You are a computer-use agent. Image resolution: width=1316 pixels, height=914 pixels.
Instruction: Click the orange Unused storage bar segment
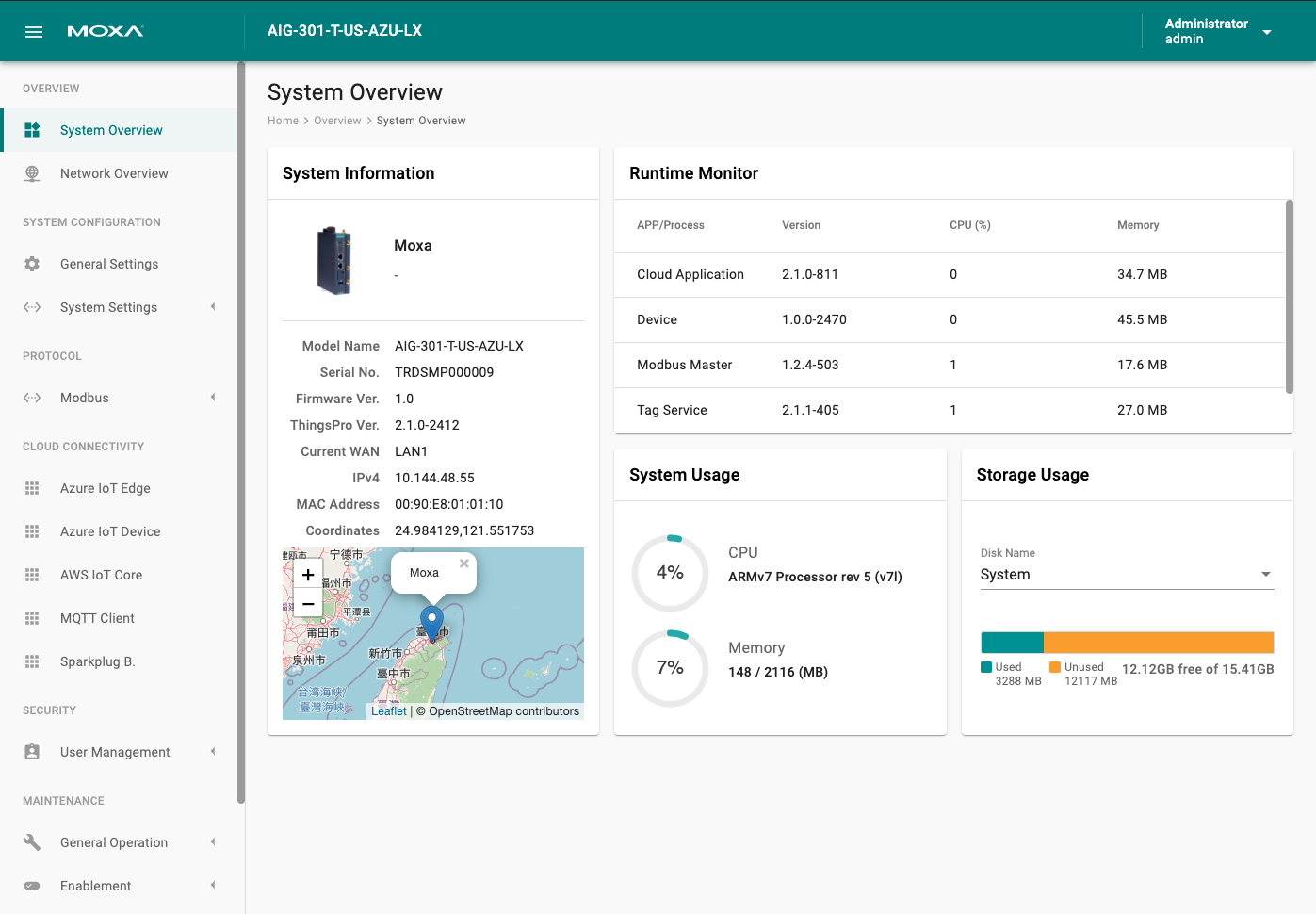click(x=1159, y=643)
